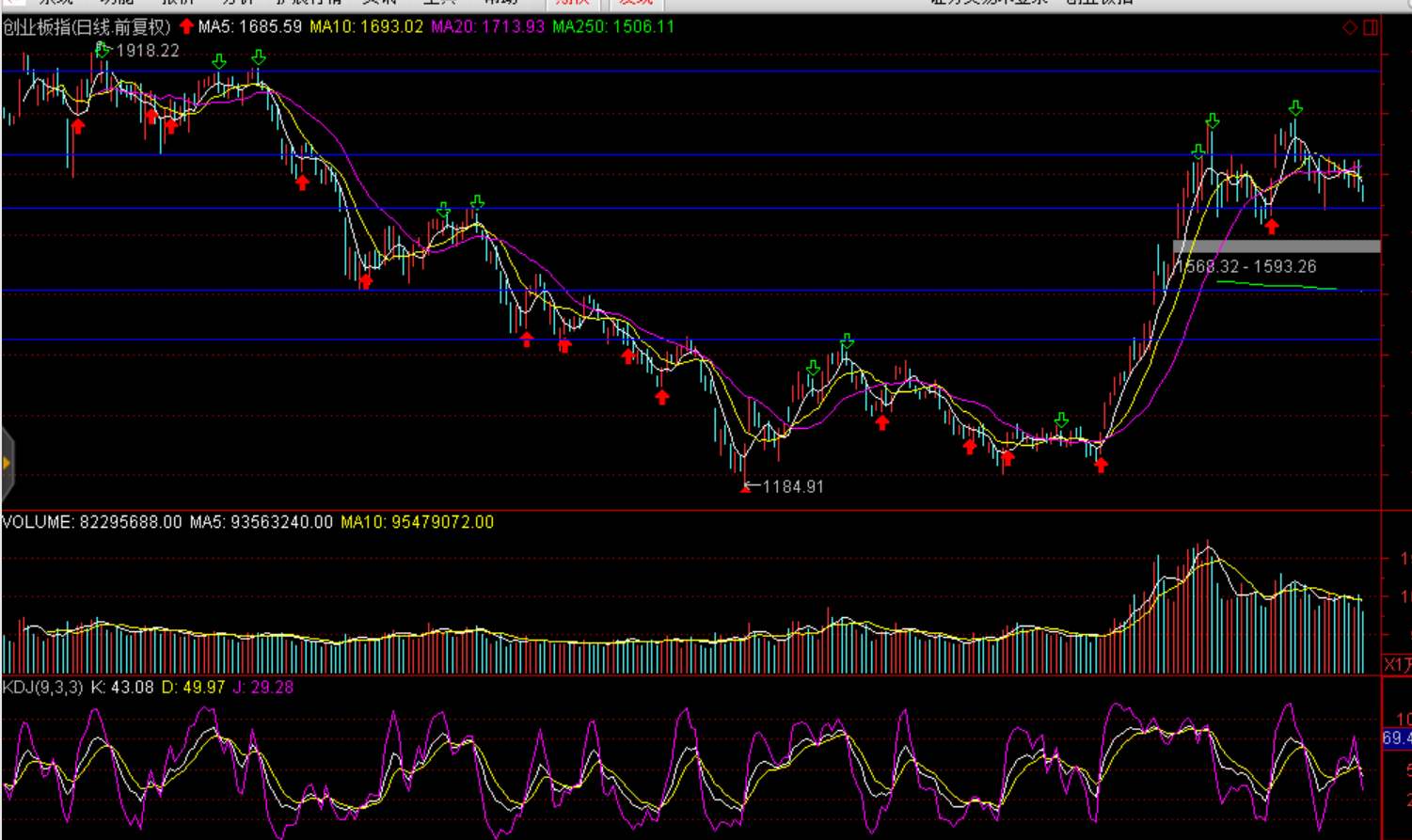
Task: Click the magenta MA20: 1713.93 label
Action: [487, 27]
